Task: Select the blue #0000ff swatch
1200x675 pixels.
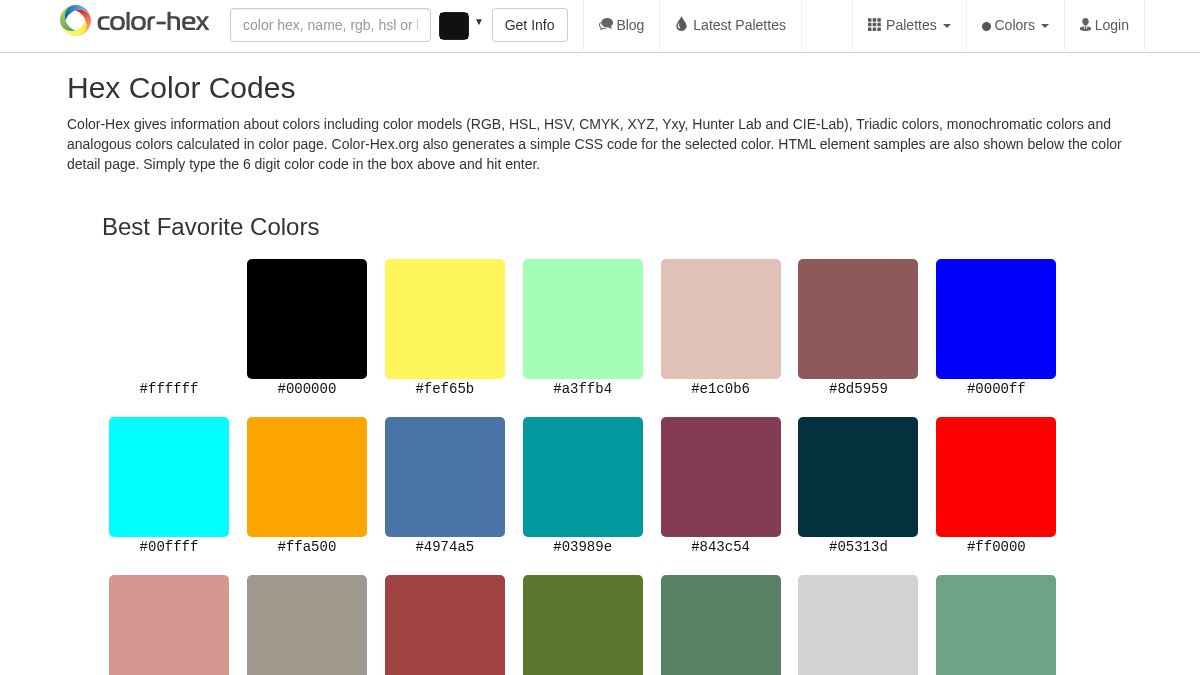Action: [996, 319]
